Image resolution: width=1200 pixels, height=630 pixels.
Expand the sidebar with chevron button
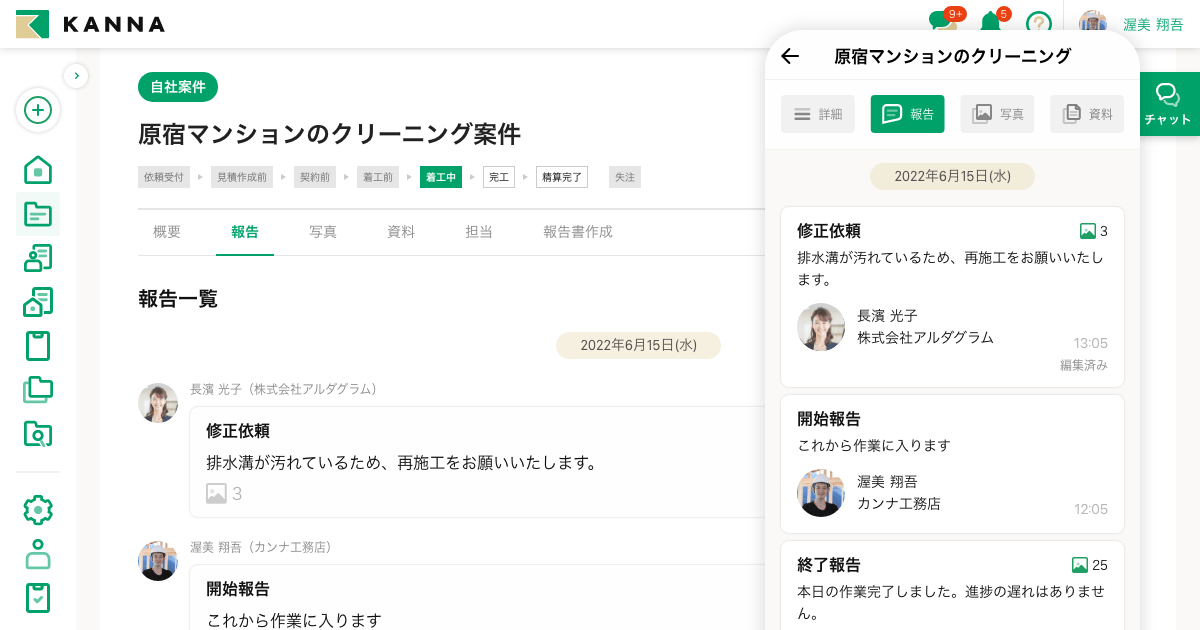(x=76, y=75)
